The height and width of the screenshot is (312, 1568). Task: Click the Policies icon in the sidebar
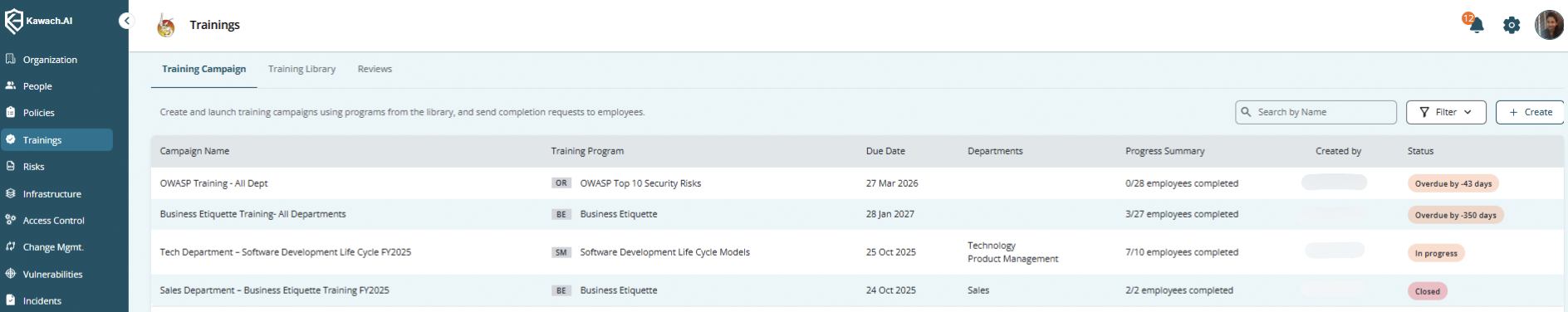point(11,112)
